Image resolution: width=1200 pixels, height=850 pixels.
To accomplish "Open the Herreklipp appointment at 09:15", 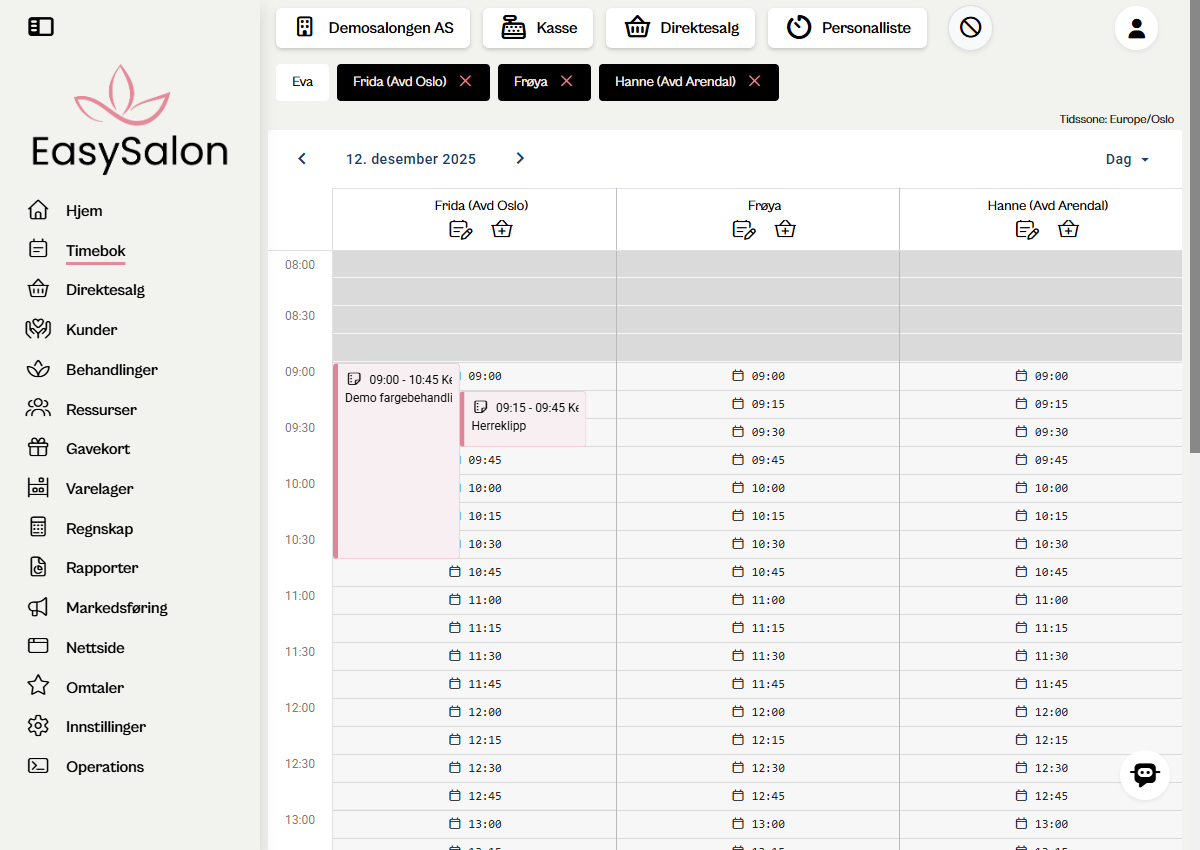I will pyautogui.click(x=523, y=419).
